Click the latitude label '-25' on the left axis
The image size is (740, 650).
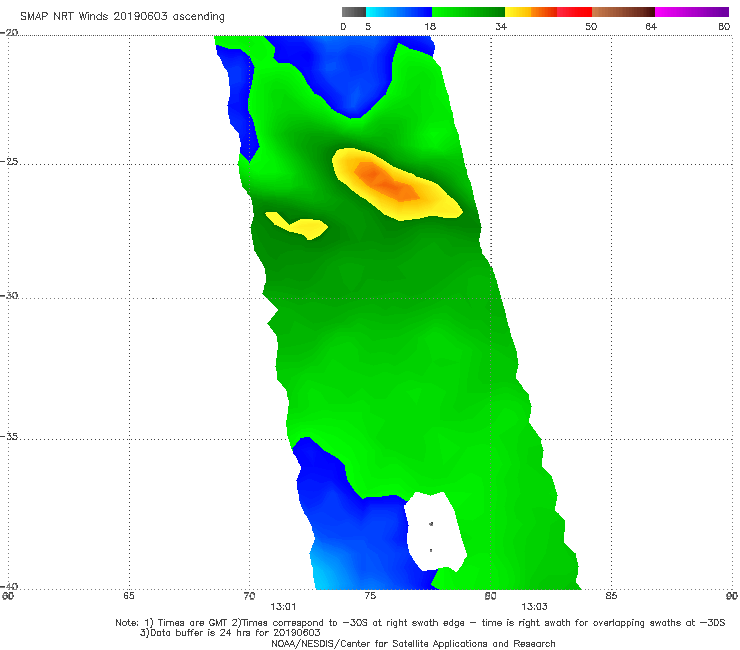click(x=9, y=161)
